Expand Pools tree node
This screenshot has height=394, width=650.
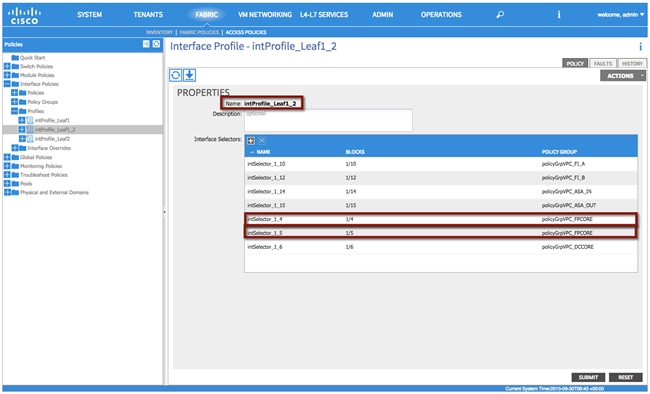pyautogui.click(x=7, y=183)
